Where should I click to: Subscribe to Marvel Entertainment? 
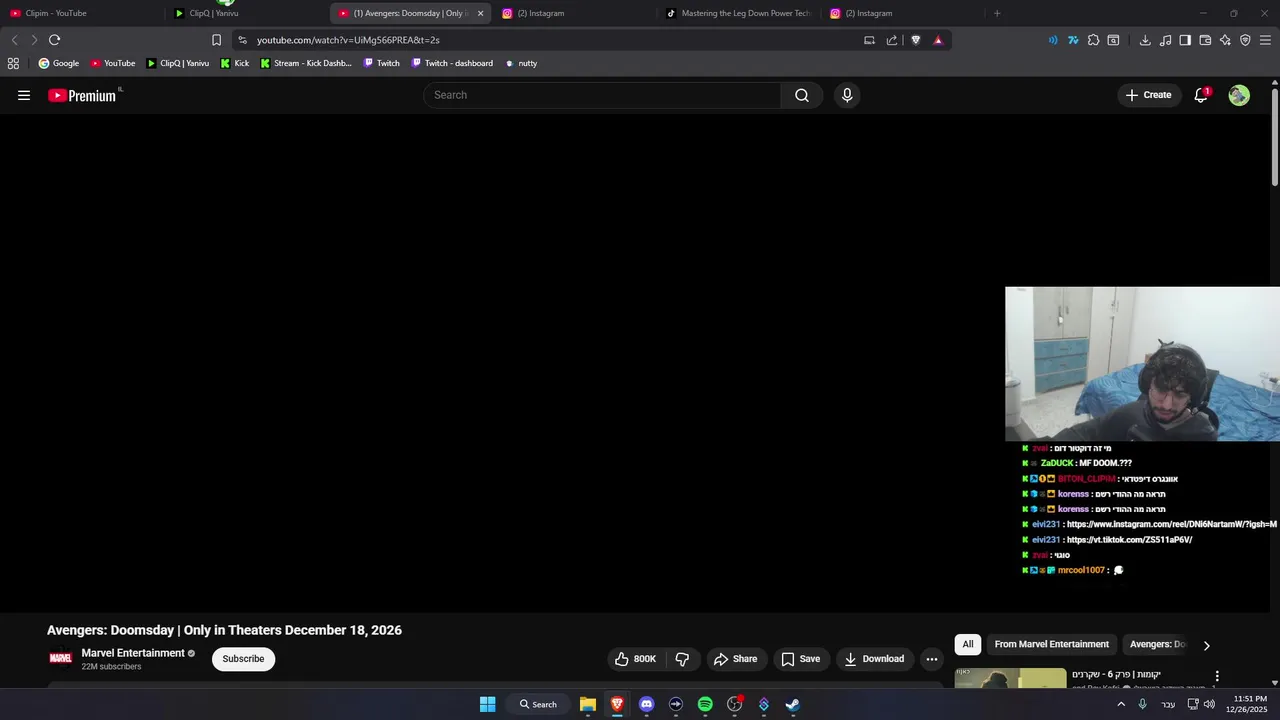pos(243,659)
